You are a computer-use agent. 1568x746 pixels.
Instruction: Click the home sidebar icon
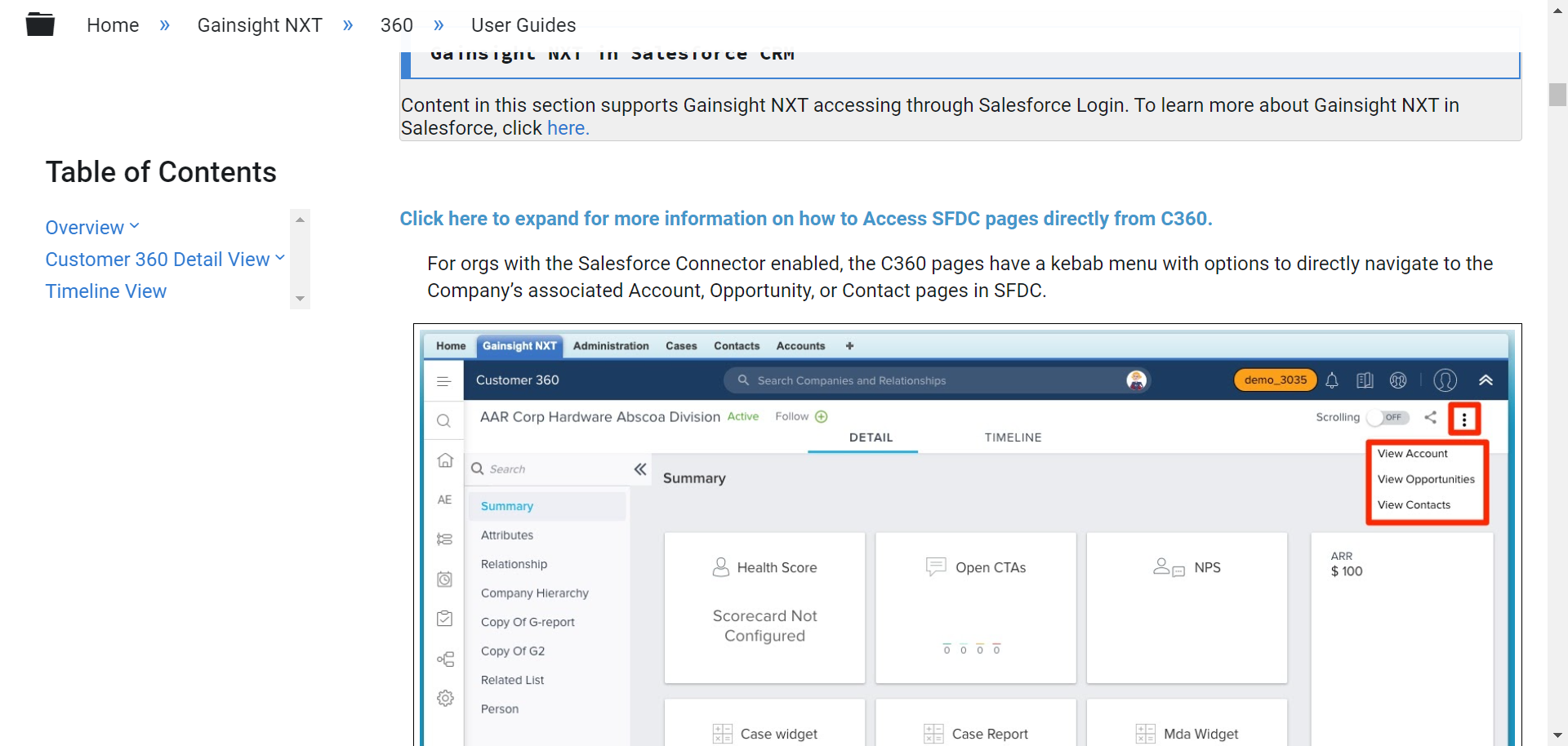point(445,460)
